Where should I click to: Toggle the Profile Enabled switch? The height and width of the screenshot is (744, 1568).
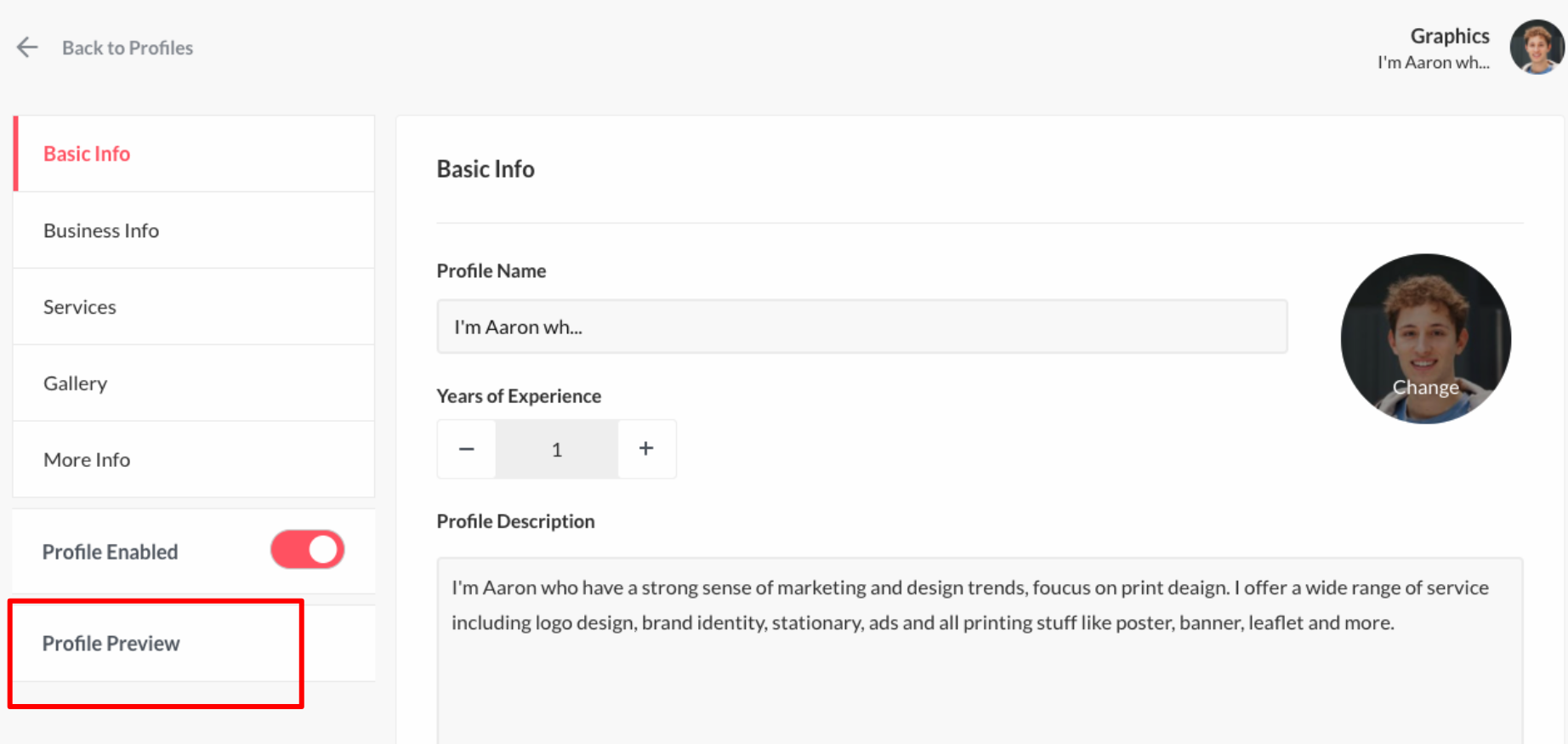point(308,550)
